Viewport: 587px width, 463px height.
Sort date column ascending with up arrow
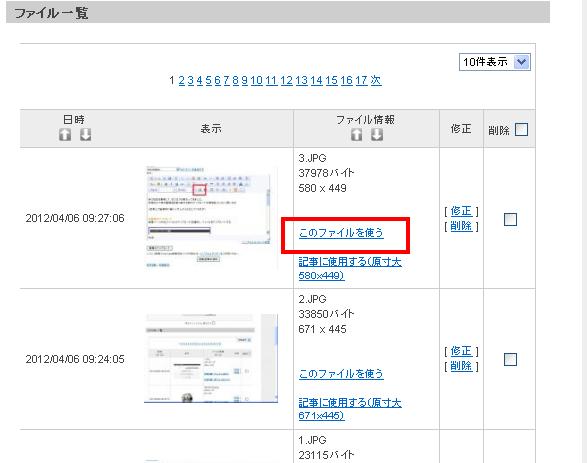click(x=65, y=134)
